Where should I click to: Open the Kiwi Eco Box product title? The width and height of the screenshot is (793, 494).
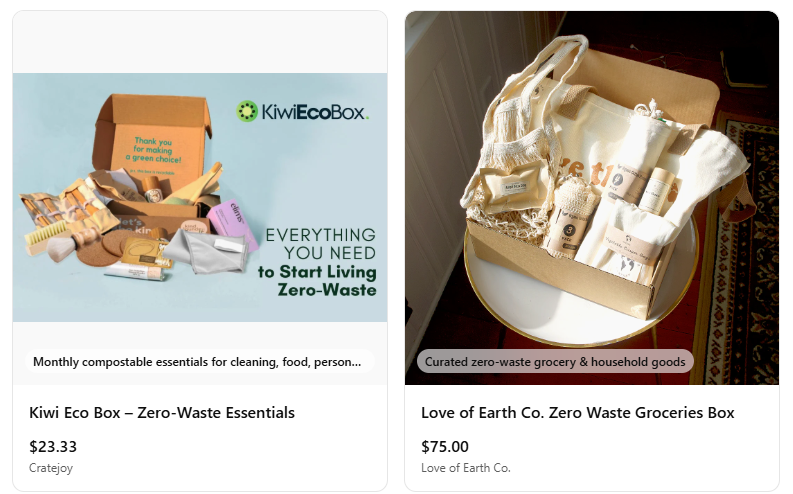click(162, 413)
